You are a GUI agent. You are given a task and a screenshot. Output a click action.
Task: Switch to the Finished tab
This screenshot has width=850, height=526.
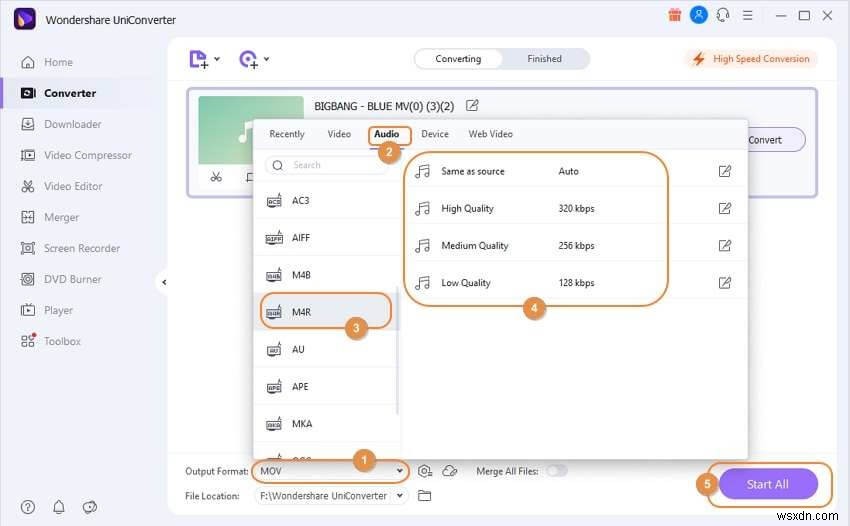tap(544, 59)
